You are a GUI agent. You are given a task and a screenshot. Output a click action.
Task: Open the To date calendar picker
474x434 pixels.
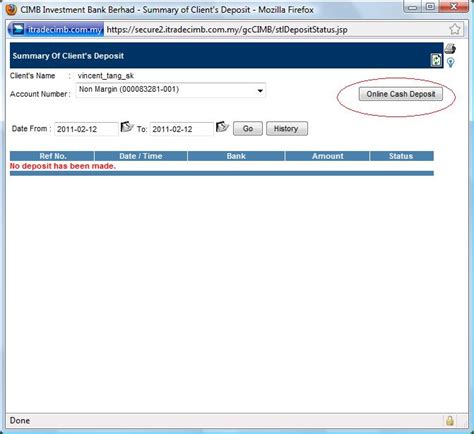tap(222, 127)
